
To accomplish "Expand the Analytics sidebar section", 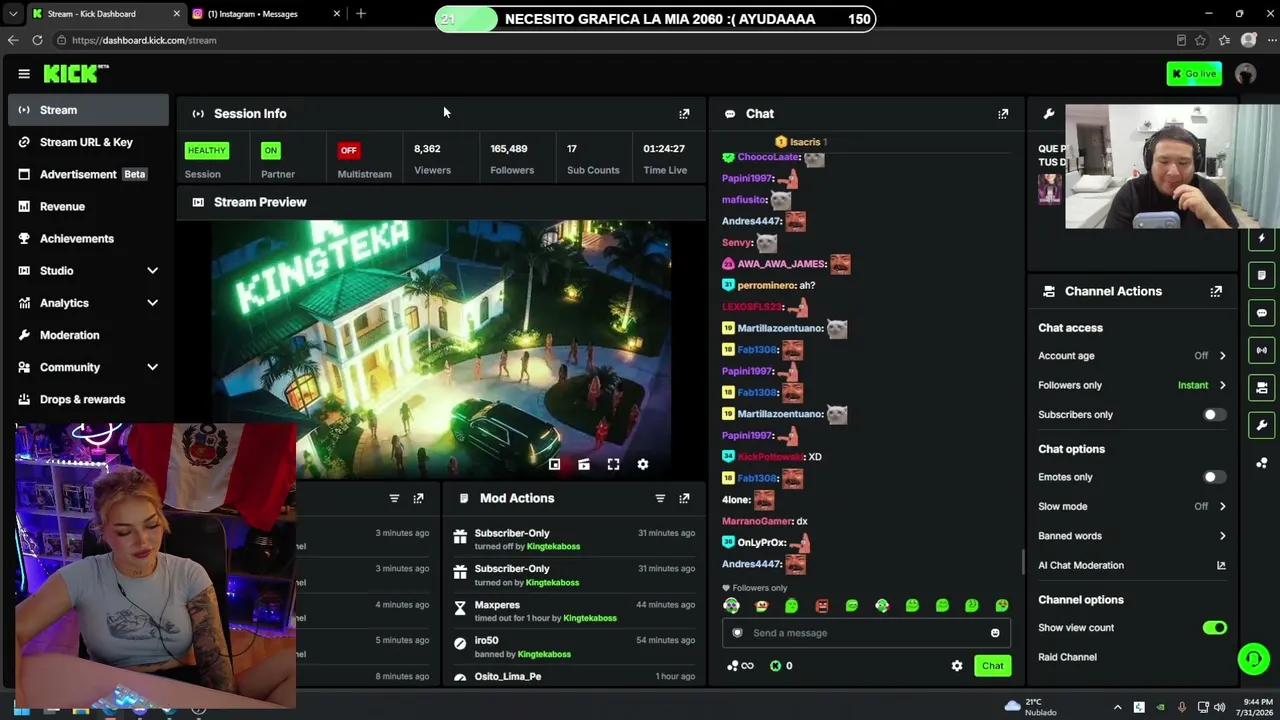I will coord(152,303).
